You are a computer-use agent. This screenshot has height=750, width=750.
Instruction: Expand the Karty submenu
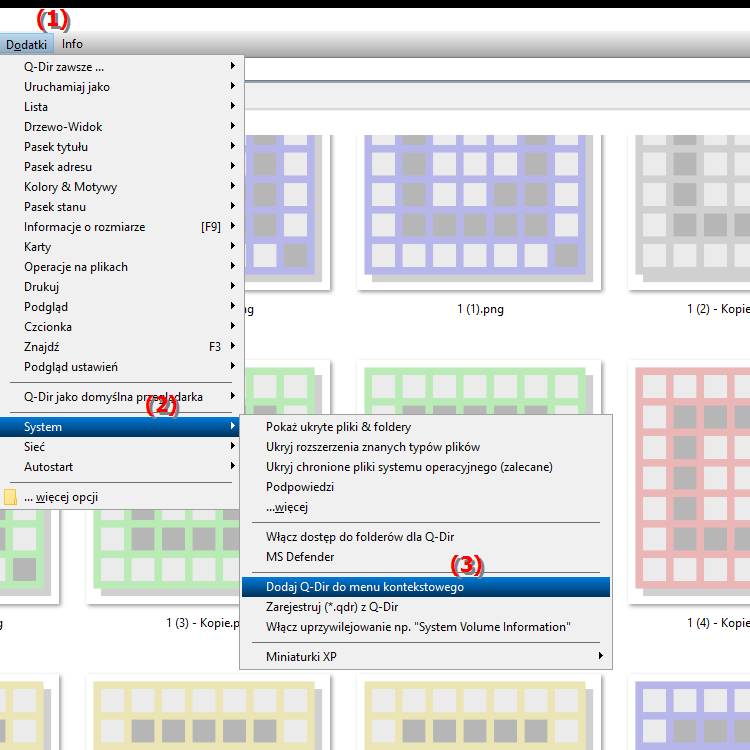click(x=122, y=247)
